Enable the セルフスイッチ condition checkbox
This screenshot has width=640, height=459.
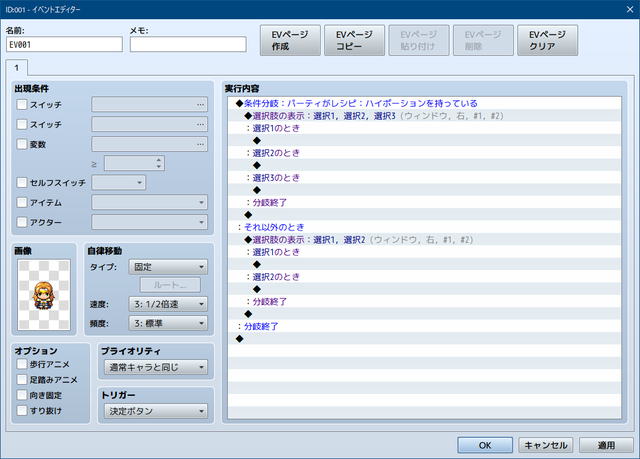point(22,182)
